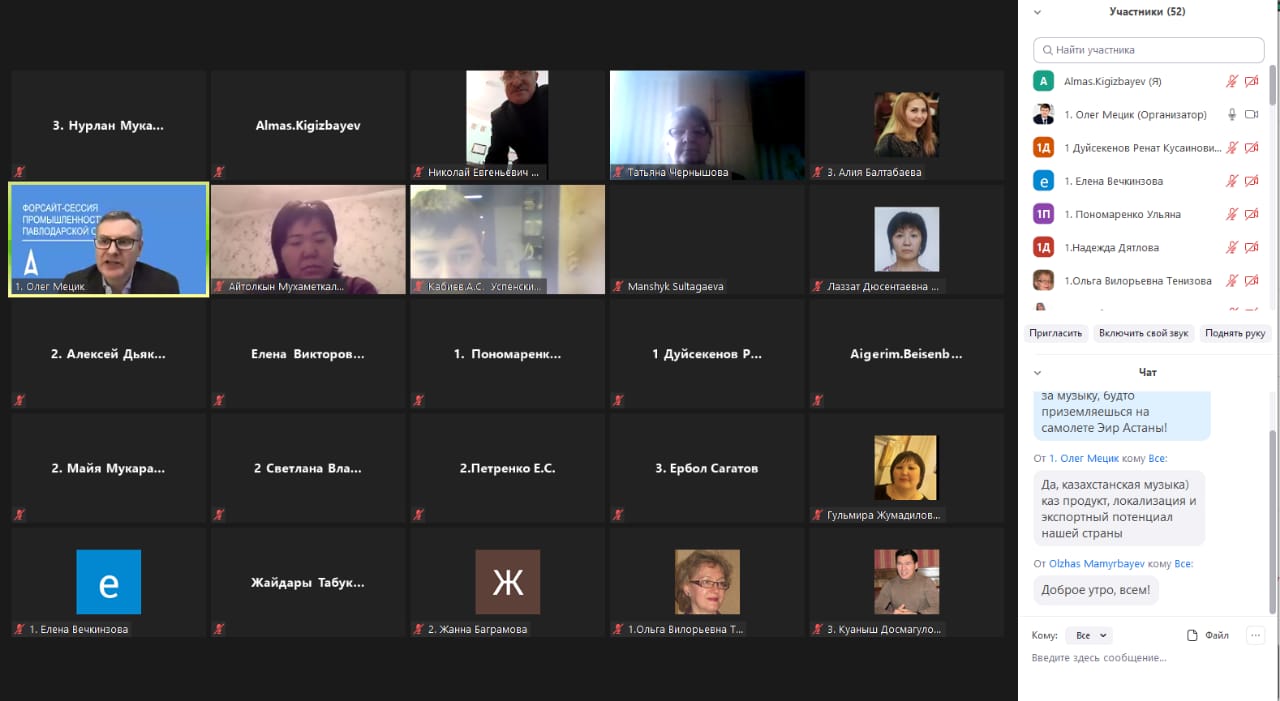Click the search magnifier icon in participant search

(x=1047, y=50)
